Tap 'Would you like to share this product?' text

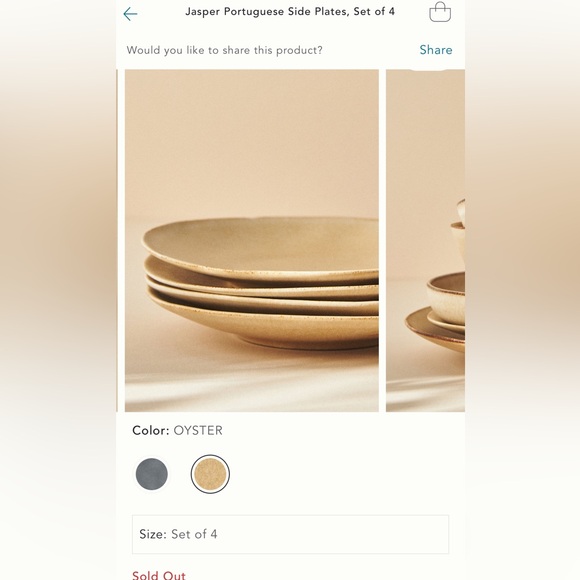coord(225,50)
